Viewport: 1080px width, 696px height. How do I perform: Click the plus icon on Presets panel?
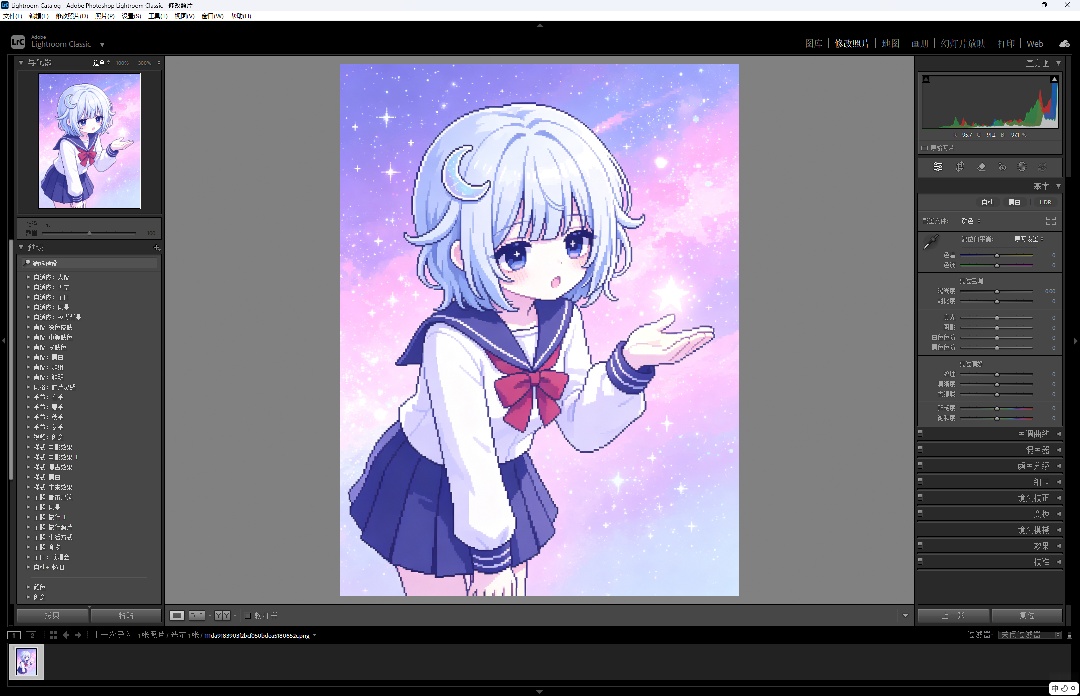(157, 247)
